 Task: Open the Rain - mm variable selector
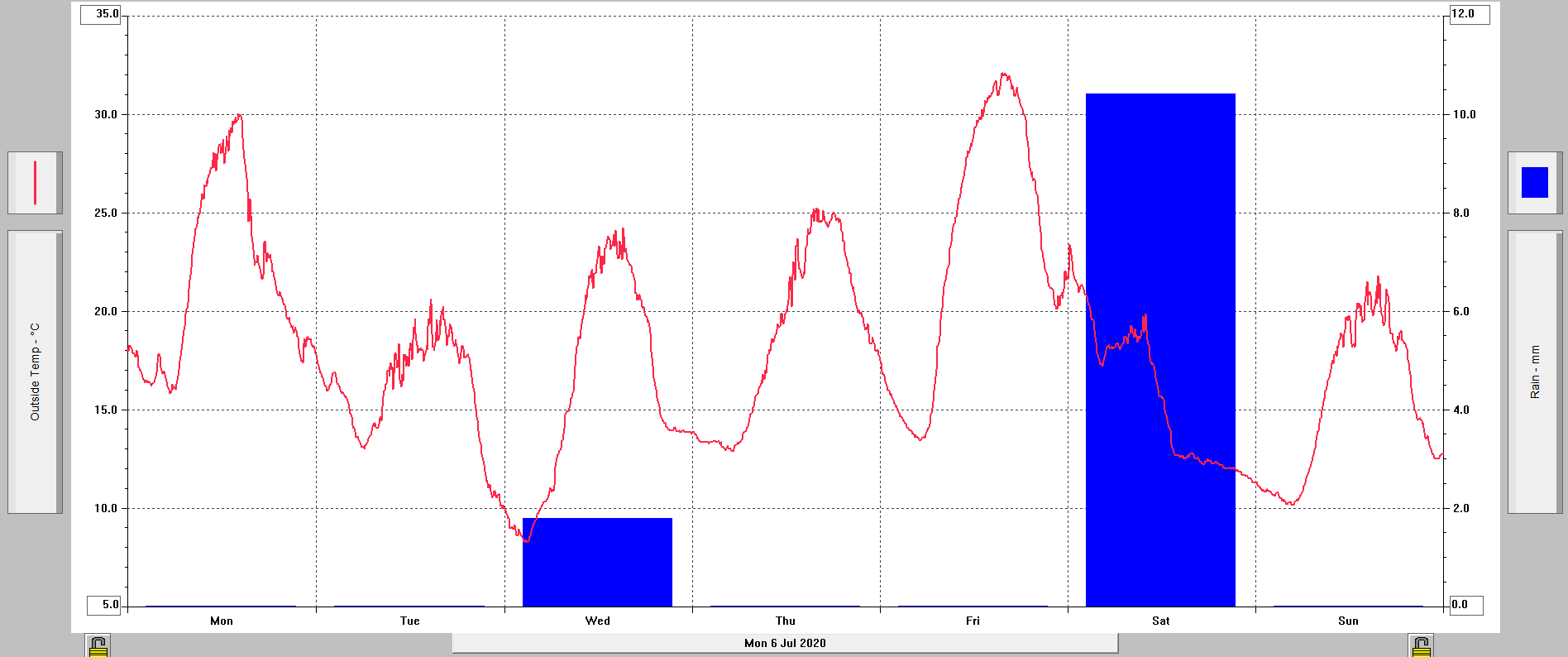click(1535, 372)
